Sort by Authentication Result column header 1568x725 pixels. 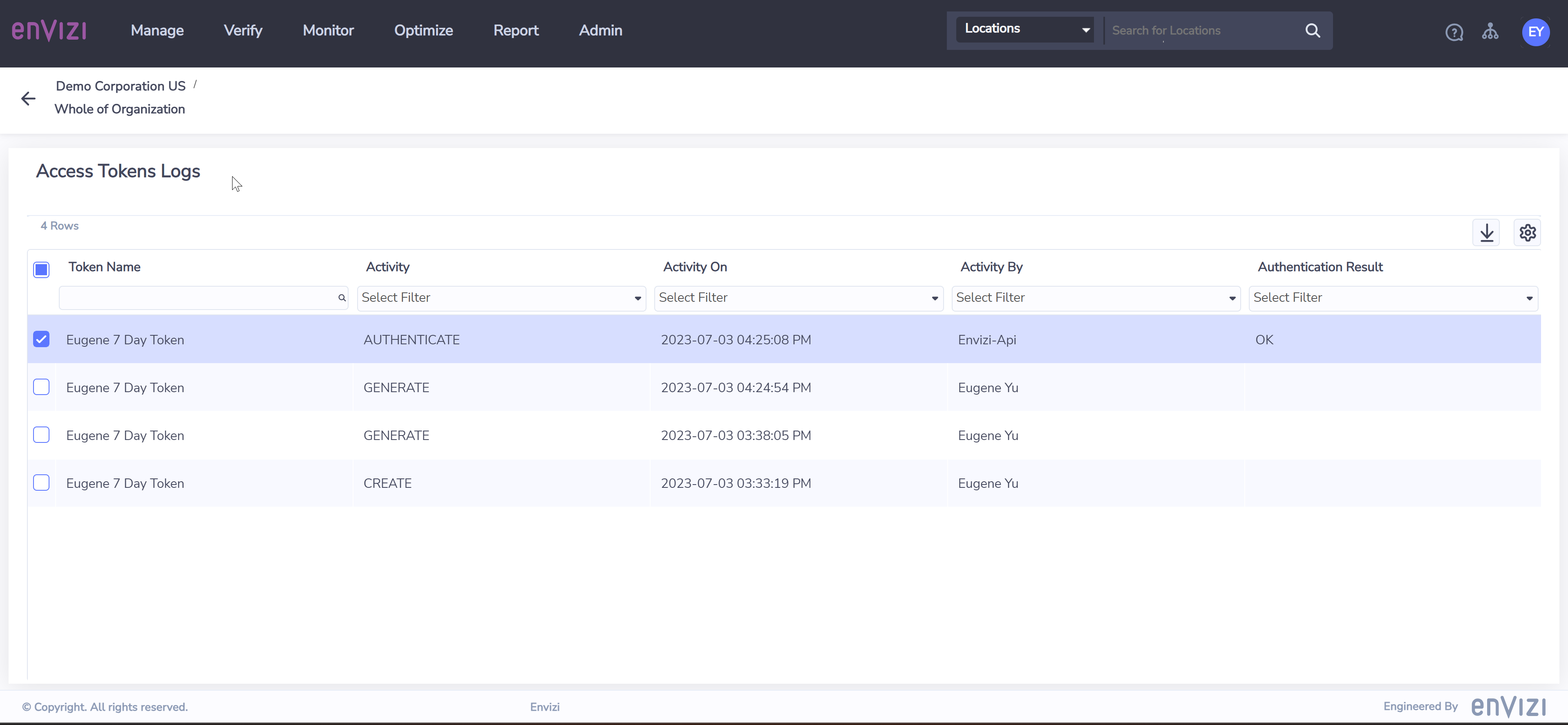click(x=1320, y=267)
